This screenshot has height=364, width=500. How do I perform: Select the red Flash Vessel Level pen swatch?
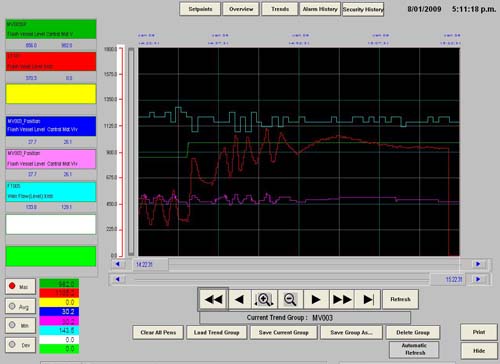(x=51, y=61)
